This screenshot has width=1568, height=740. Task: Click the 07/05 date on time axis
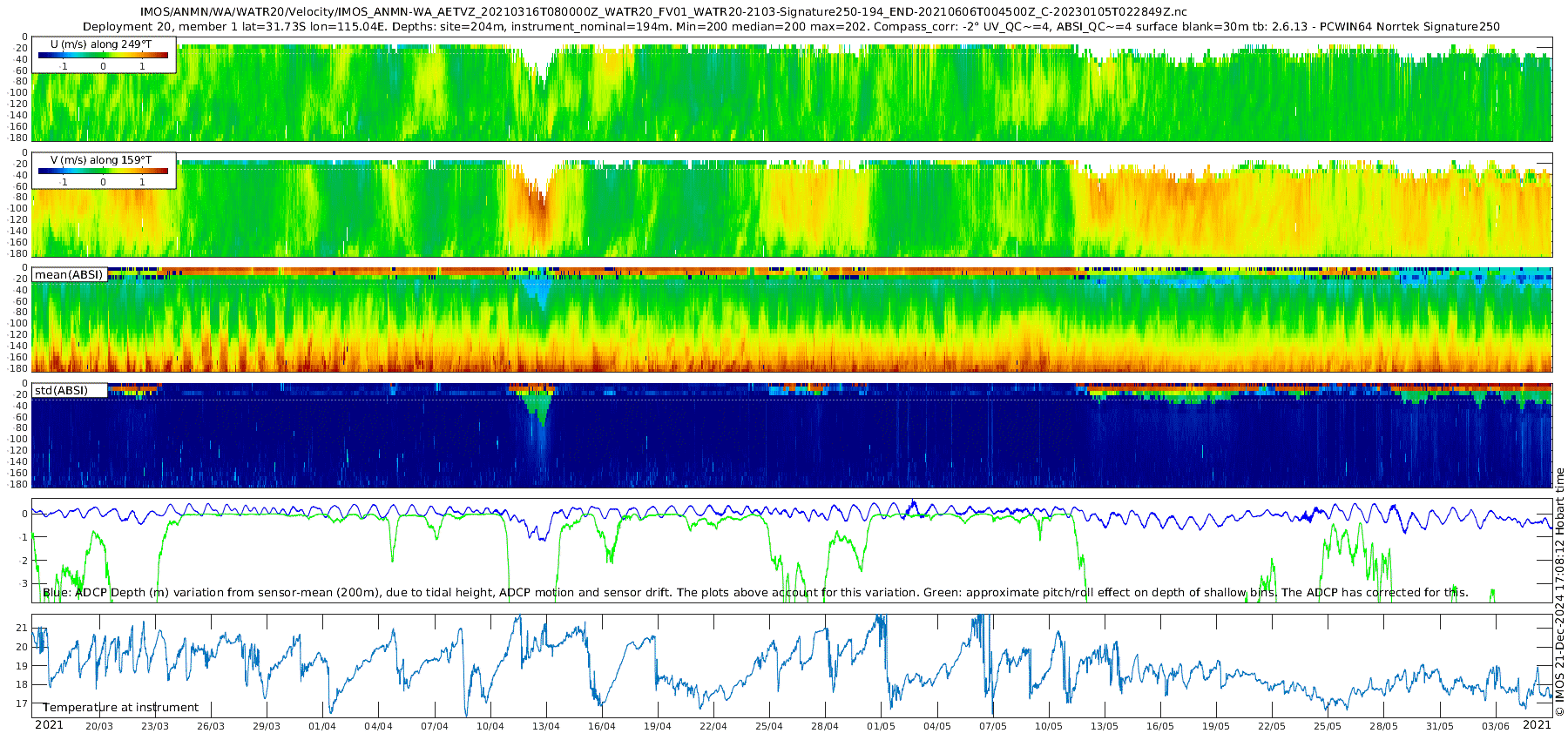992,726
